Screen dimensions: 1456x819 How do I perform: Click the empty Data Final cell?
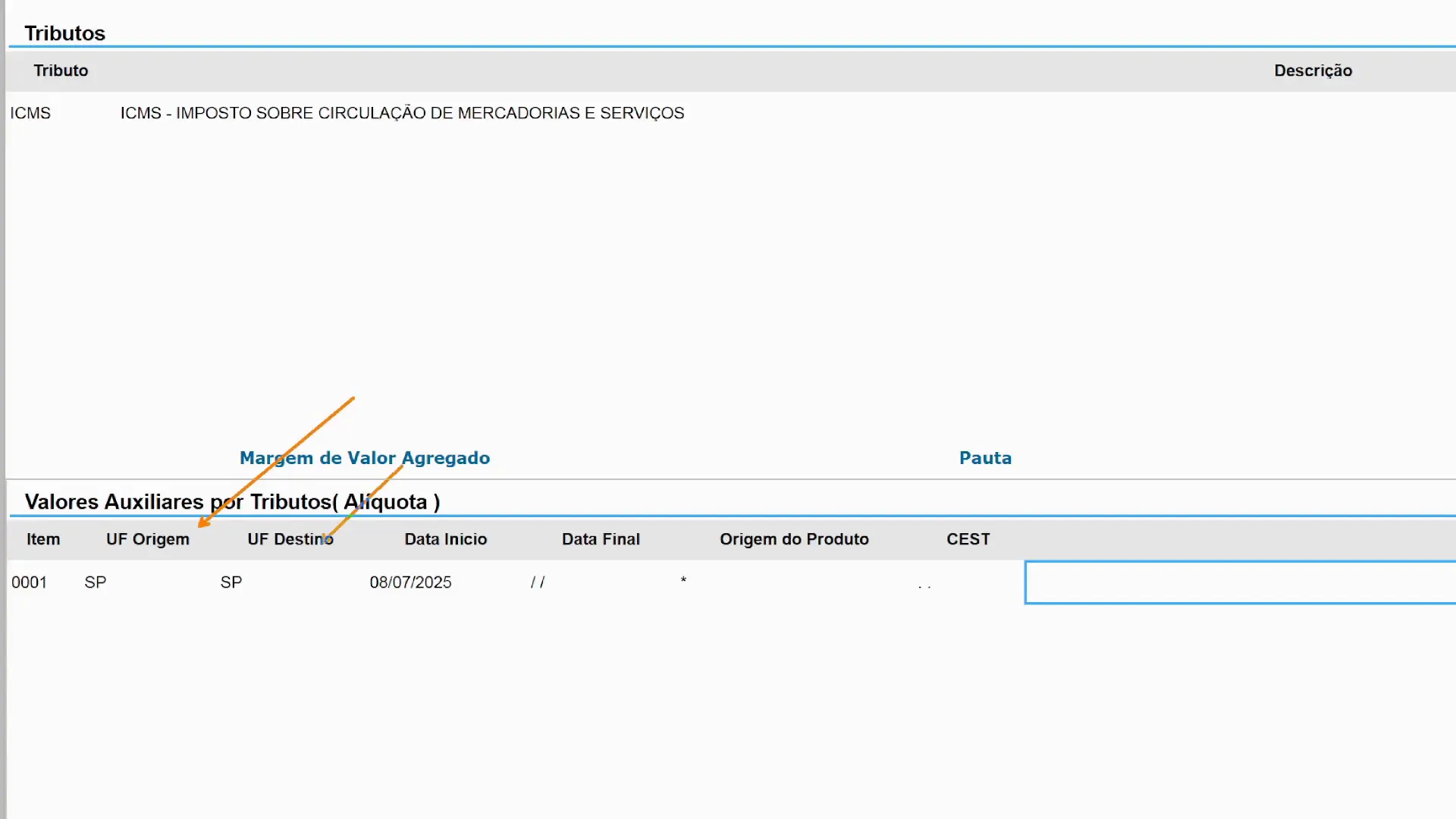(x=538, y=582)
